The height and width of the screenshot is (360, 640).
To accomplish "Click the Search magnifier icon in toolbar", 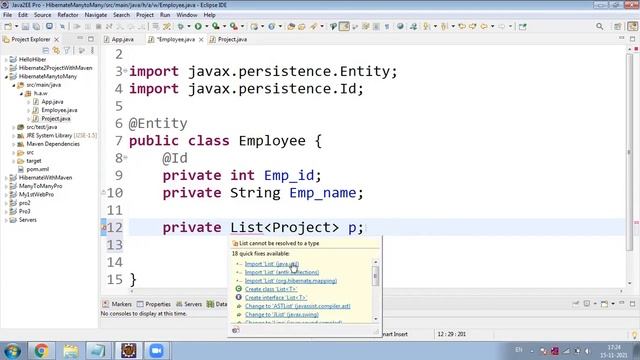I will (599, 27).
